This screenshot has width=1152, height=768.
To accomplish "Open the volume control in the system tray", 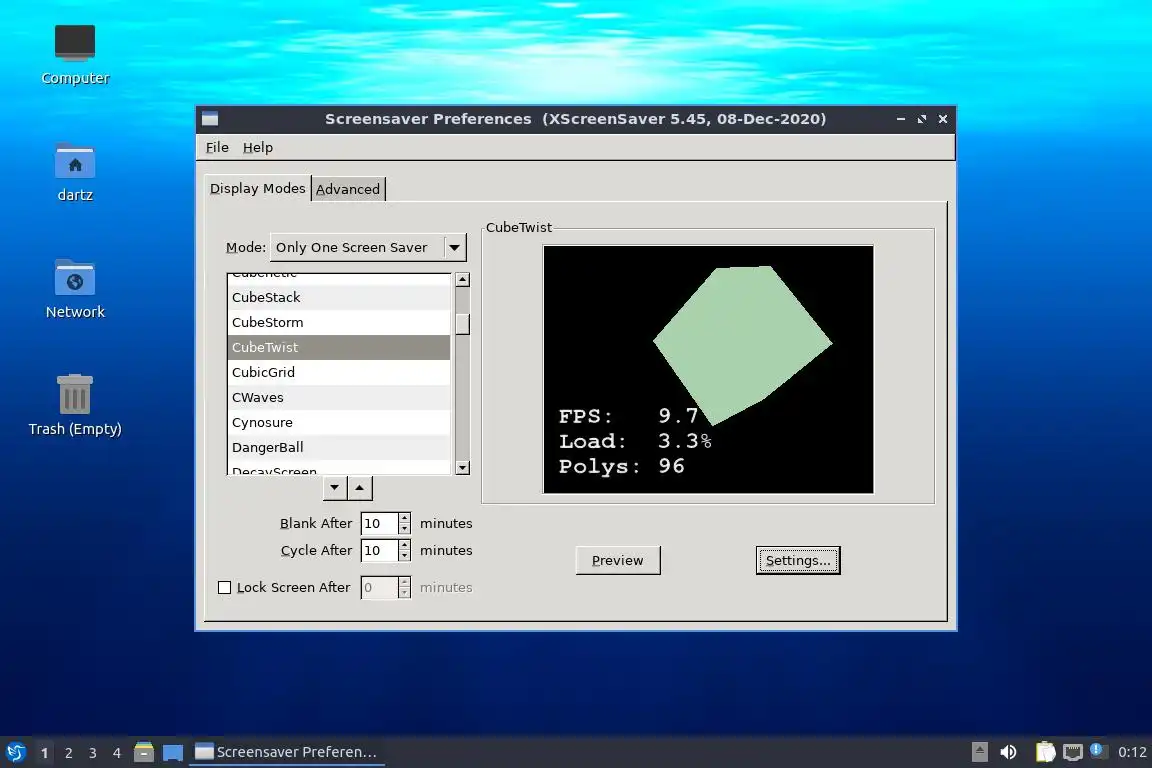I will [x=1009, y=752].
